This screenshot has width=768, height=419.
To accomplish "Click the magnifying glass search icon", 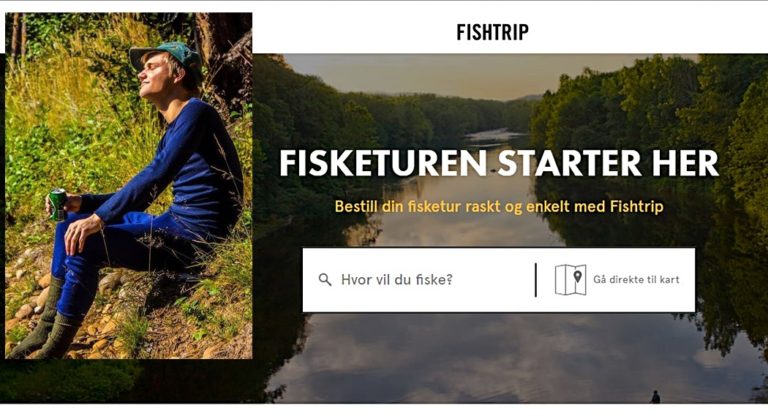I will (325, 280).
